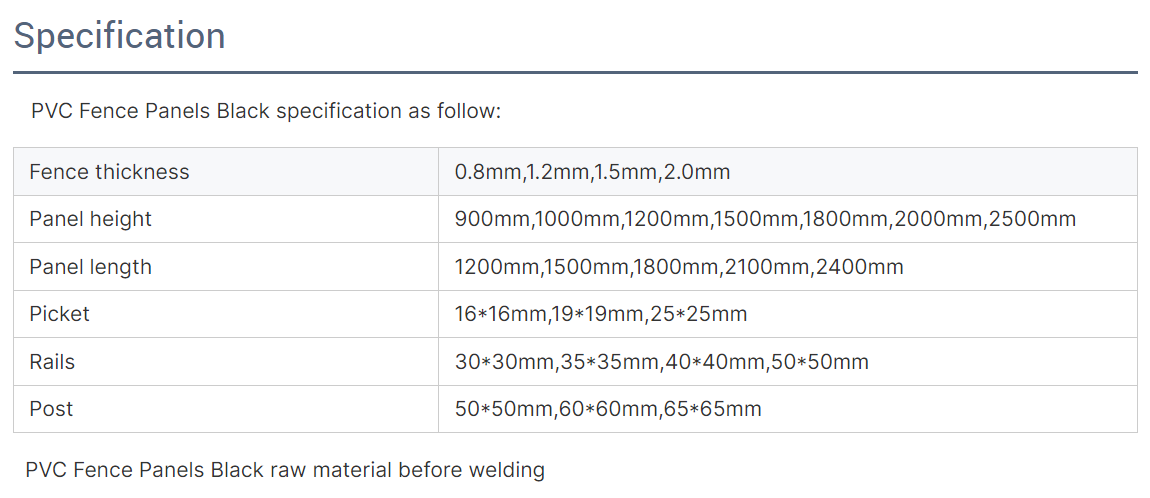Click the Post sizes 50*50mm,60*60mm,65*65mm
1150x498 pixels.
(608, 409)
